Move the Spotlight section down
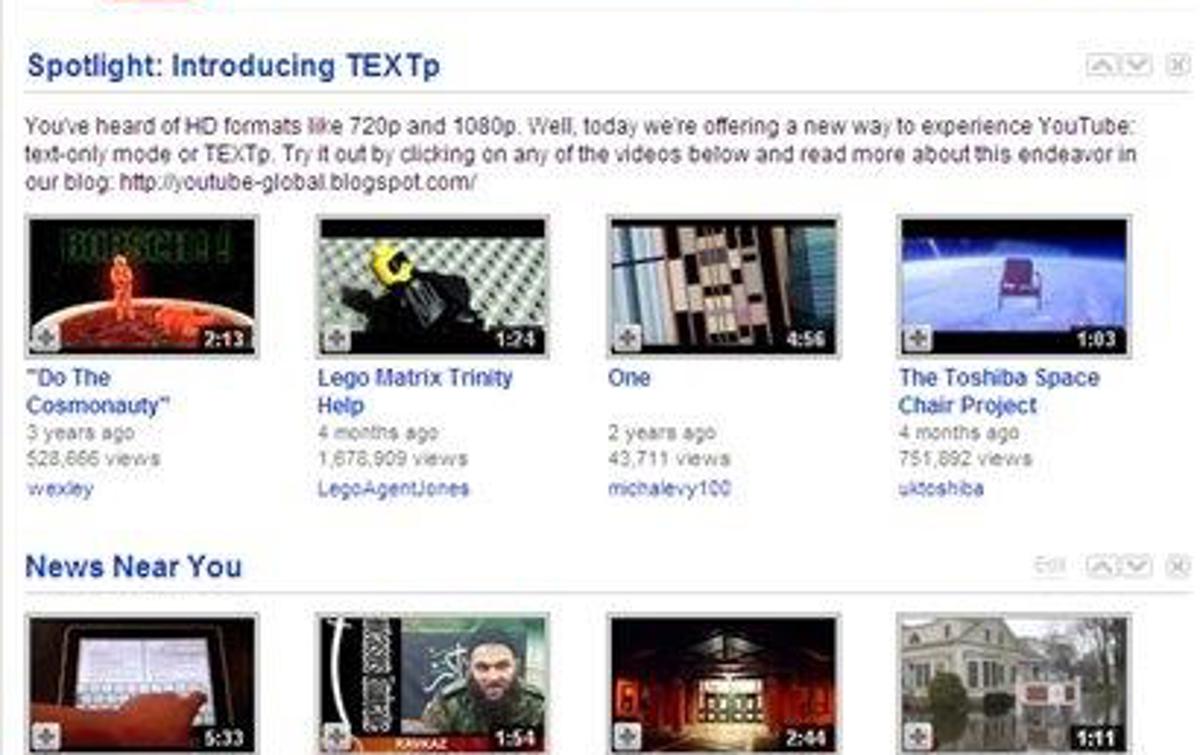Viewport: 1200px width, 755px height. [1136, 66]
